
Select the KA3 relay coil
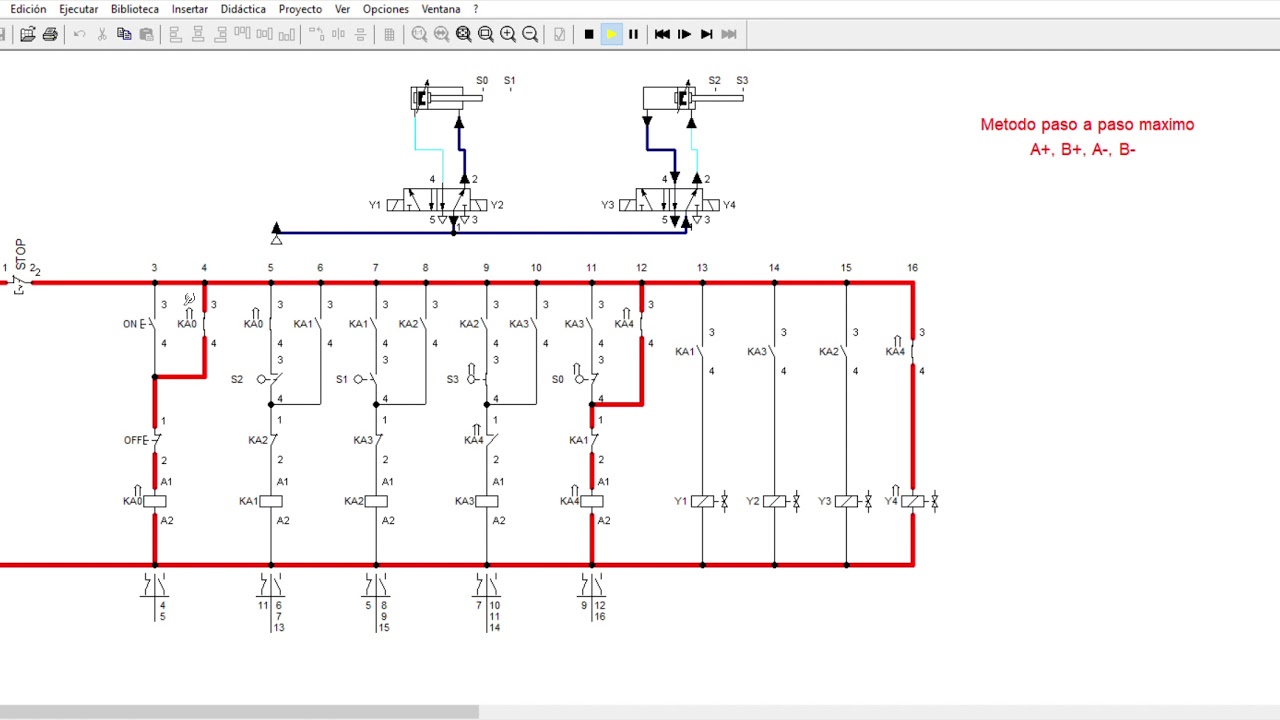(486, 501)
